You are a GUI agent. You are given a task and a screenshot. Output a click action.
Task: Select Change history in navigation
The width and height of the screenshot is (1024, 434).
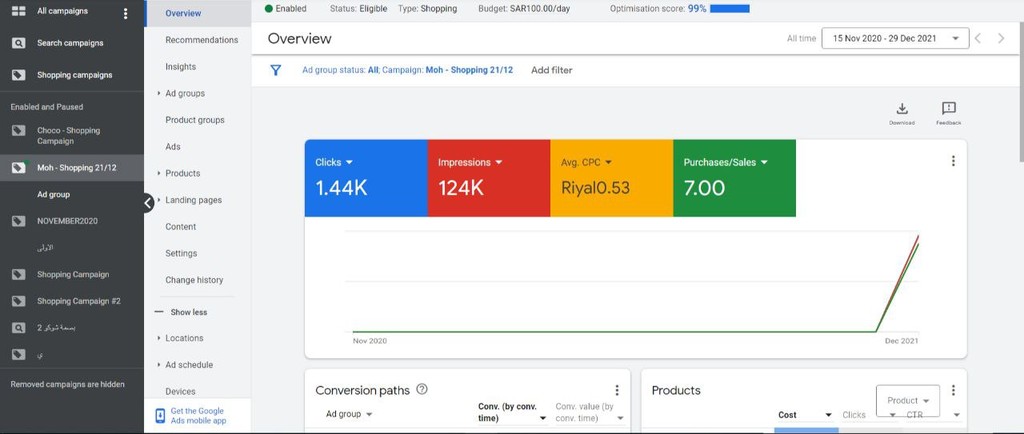tap(194, 280)
